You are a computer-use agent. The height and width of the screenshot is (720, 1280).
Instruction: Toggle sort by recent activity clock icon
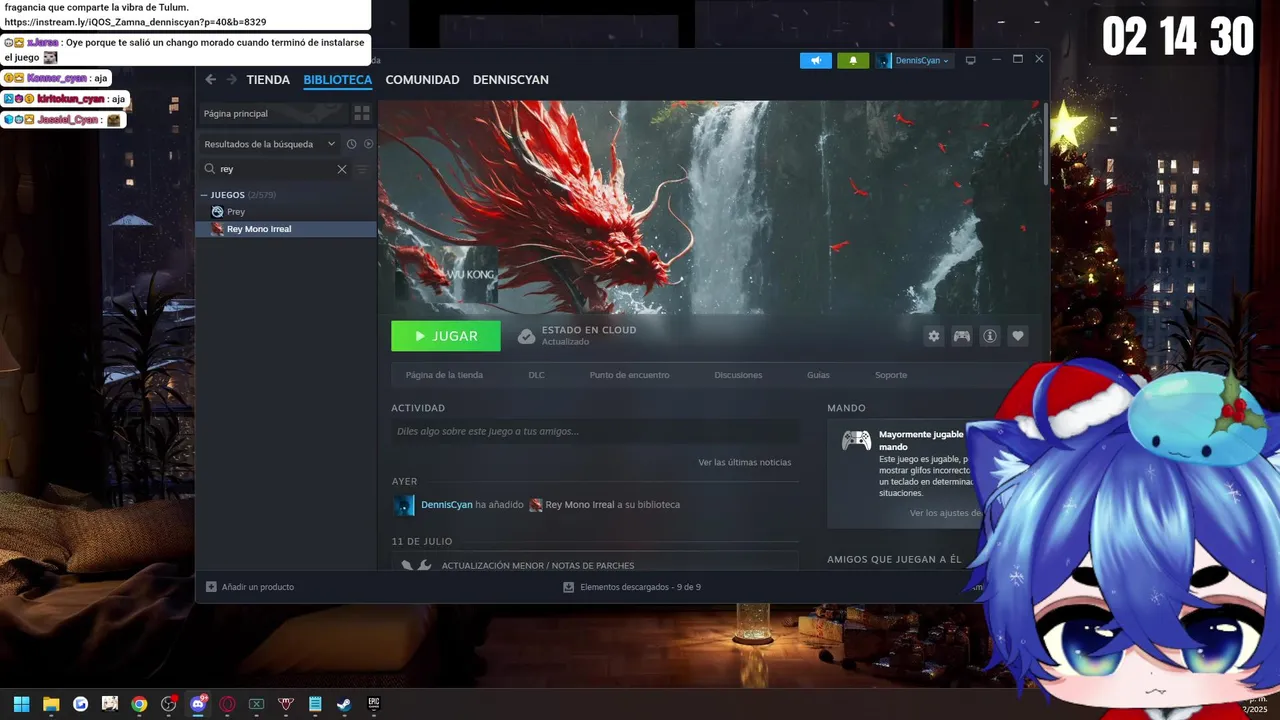352,144
